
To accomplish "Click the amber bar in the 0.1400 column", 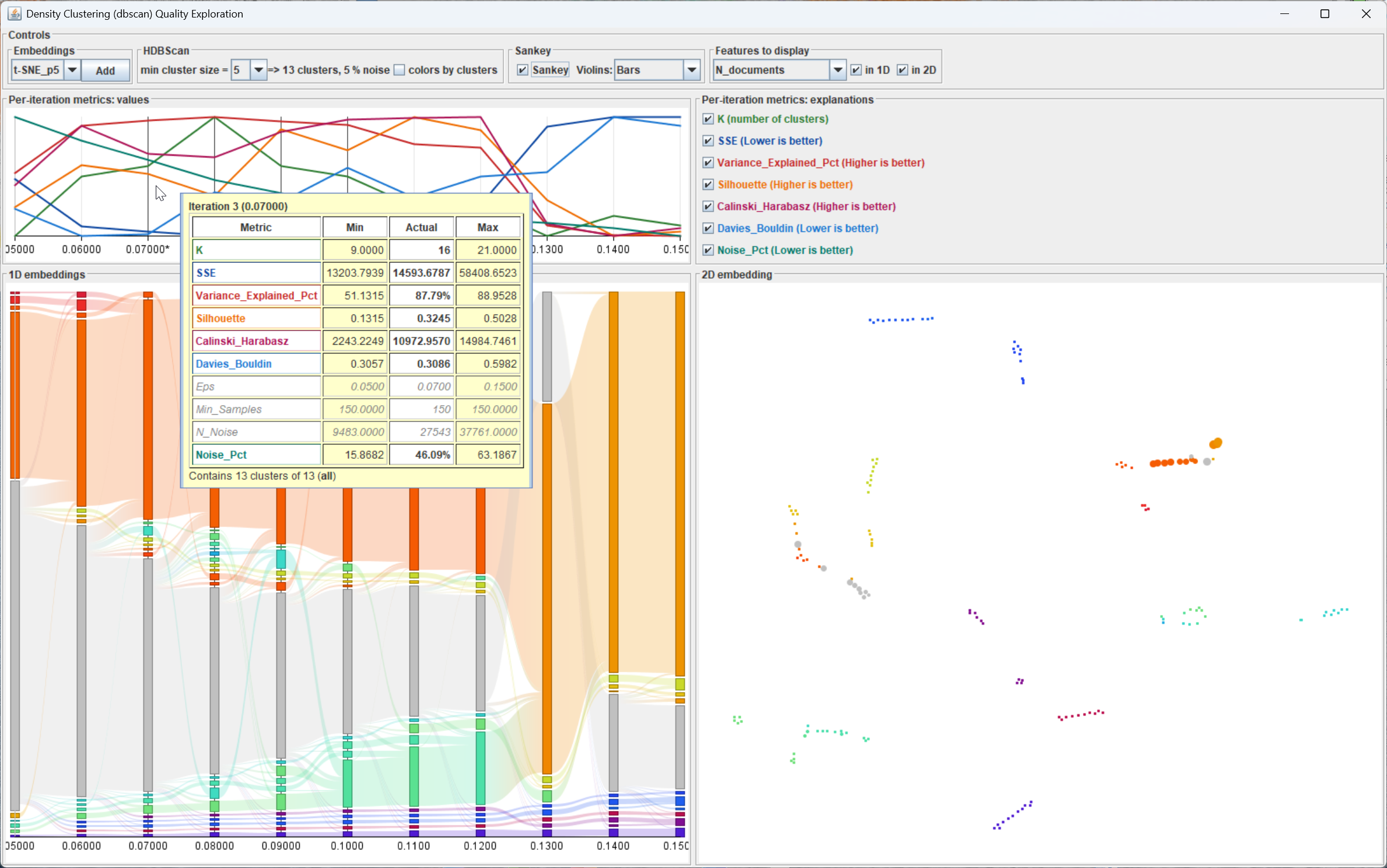I will [614, 482].
